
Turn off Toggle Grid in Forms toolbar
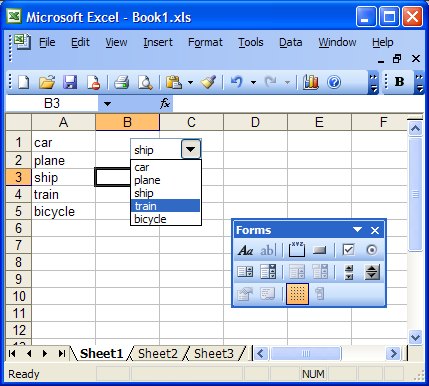[x=297, y=294]
